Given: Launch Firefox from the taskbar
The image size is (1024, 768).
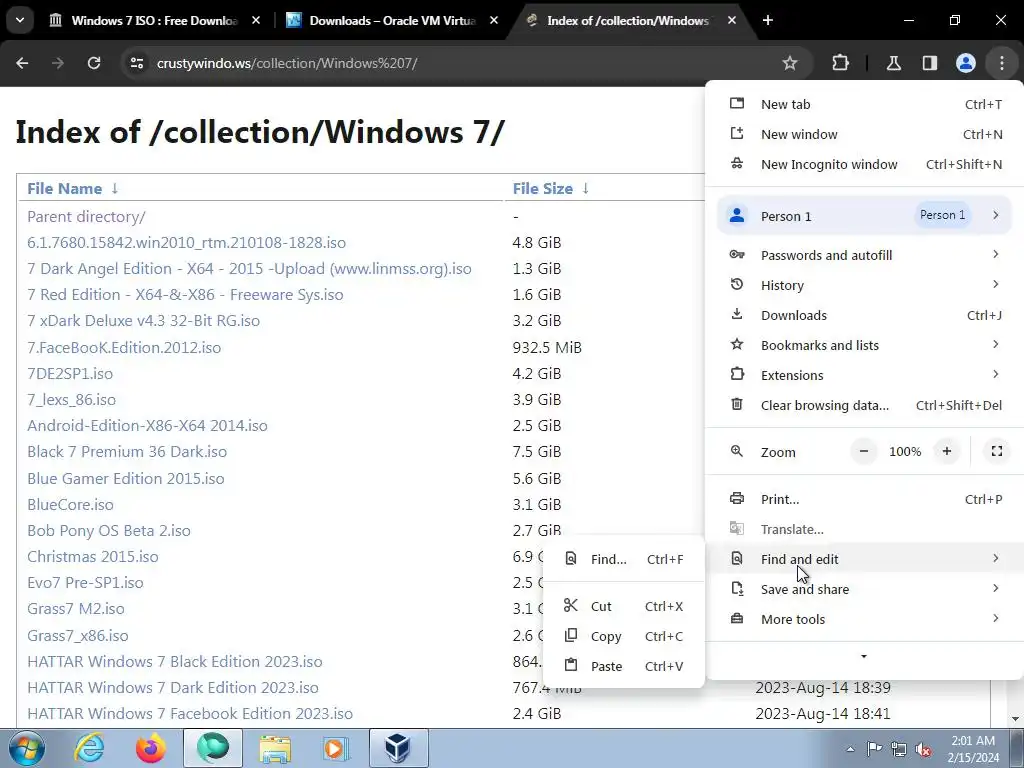Looking at the screenshot, I should 150,748.
